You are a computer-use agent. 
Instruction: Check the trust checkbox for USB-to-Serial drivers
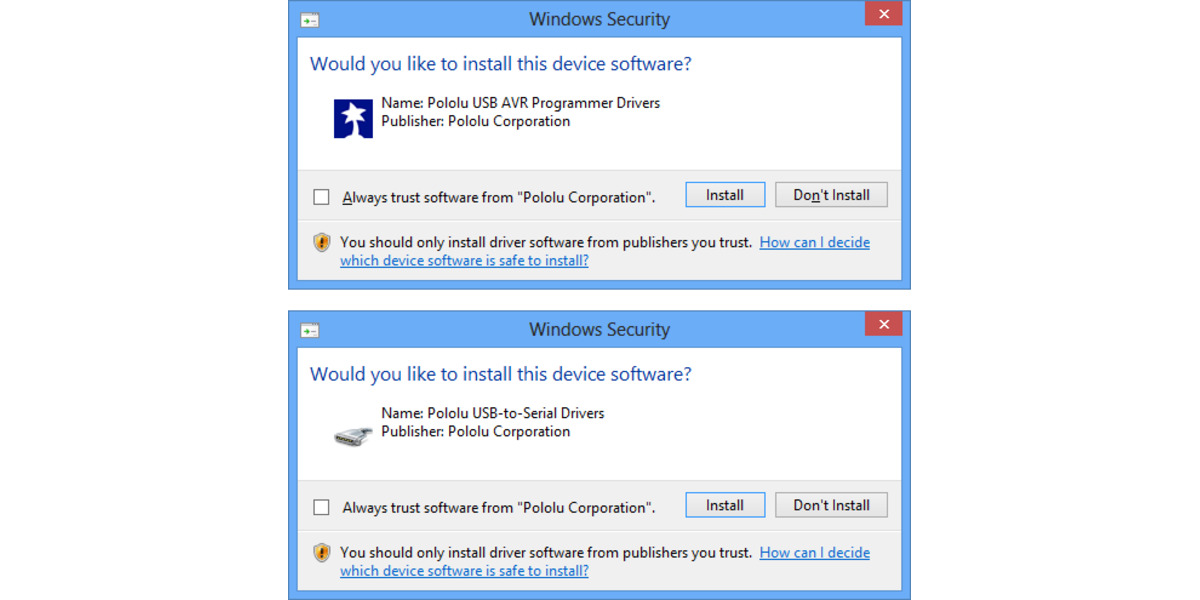321,507
